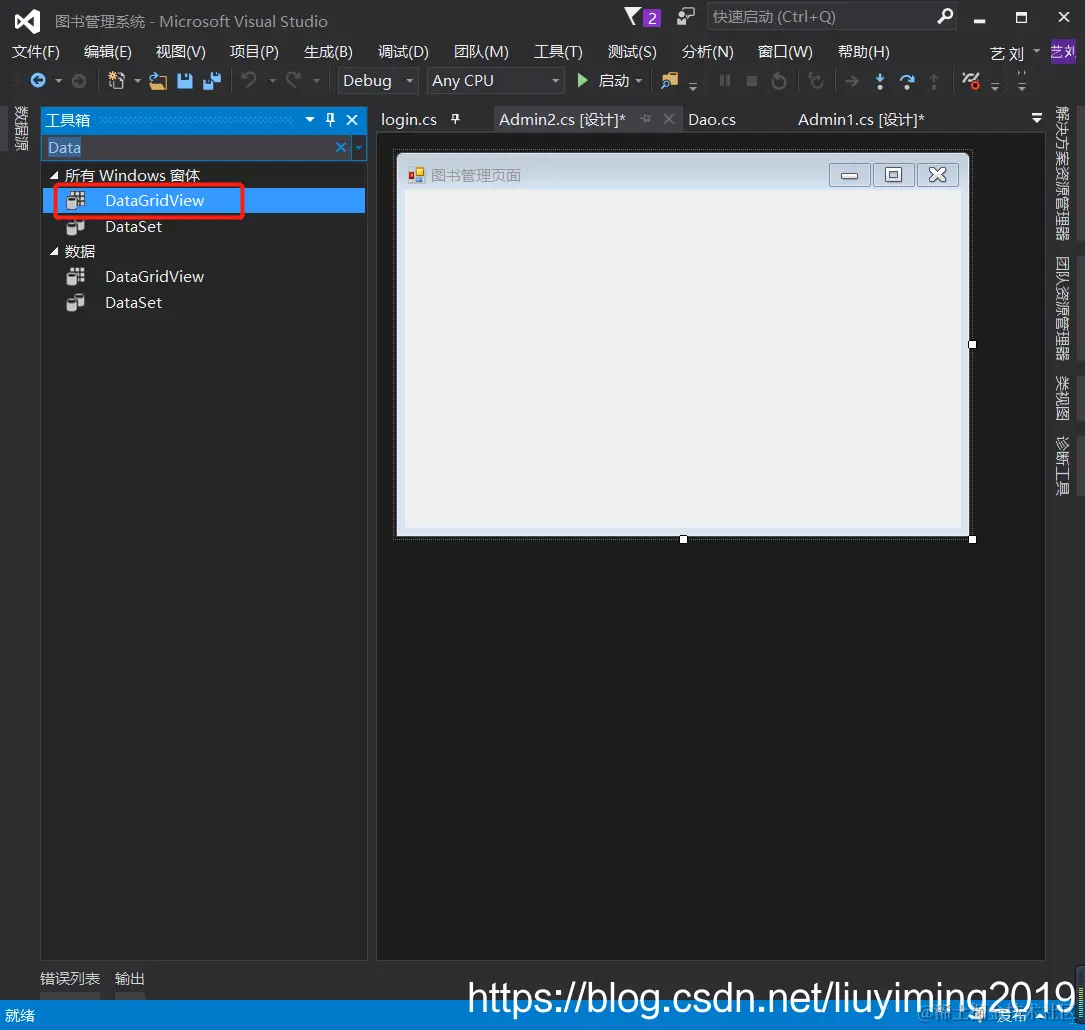
Task: Open the 调试(D) menu
Action: coord(403,52)
